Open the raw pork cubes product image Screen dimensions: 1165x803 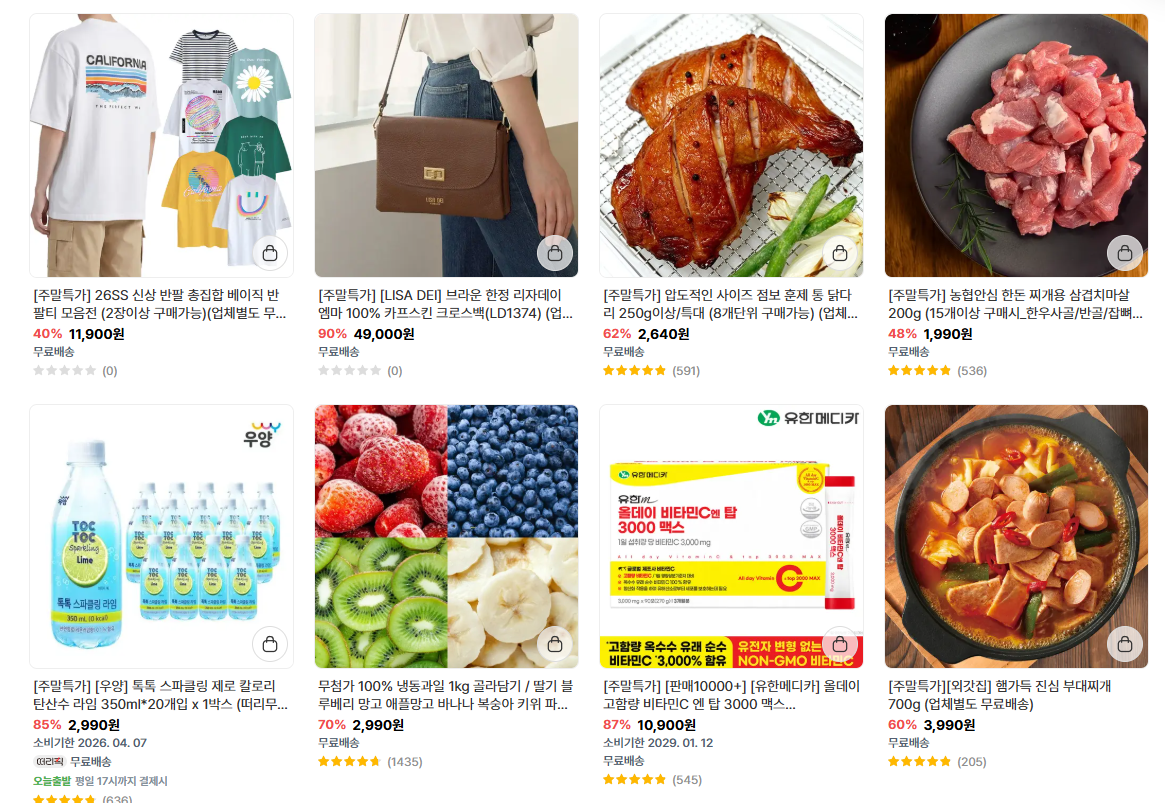click(1016, 146)
